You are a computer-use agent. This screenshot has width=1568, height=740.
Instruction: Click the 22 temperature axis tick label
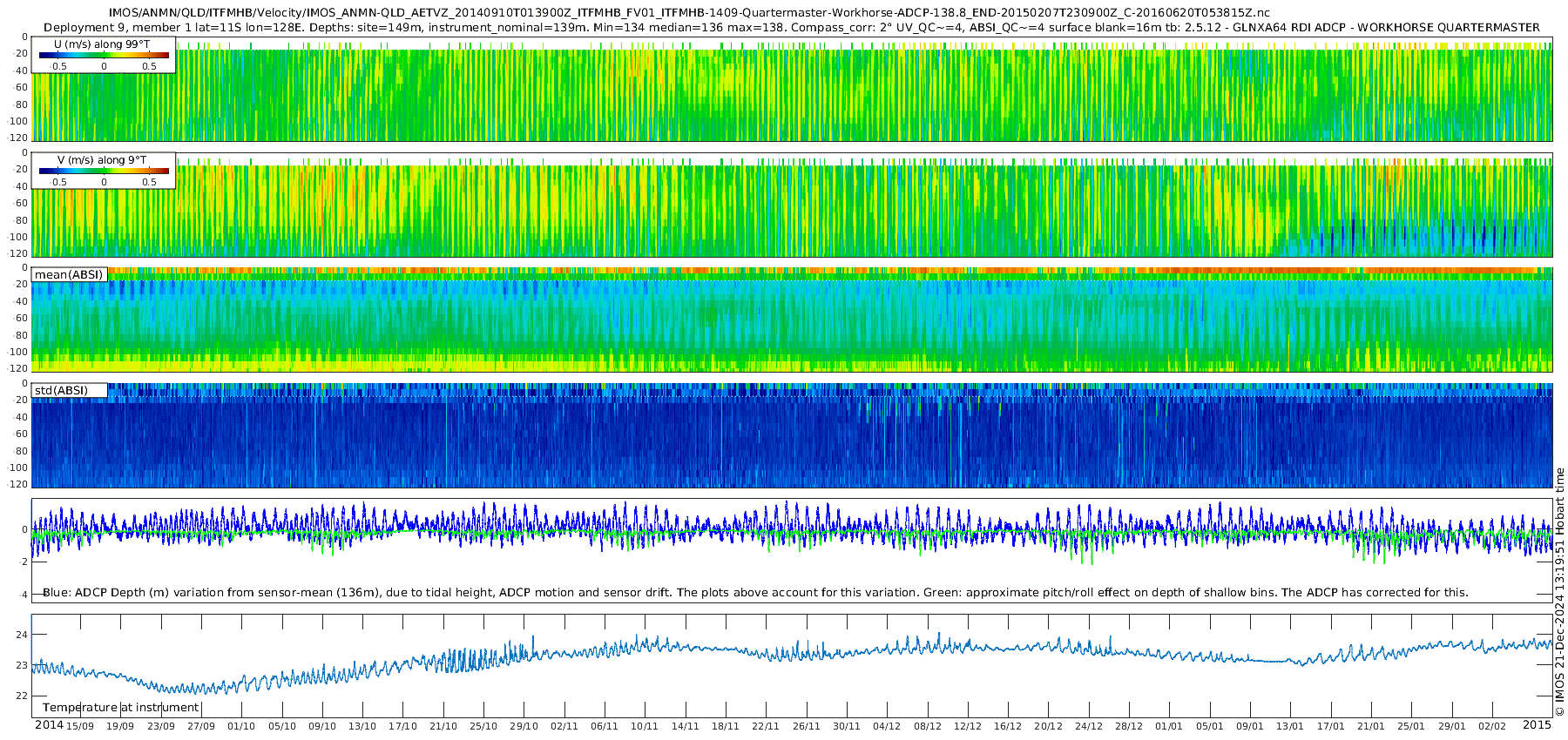click(x=24, y=696)
